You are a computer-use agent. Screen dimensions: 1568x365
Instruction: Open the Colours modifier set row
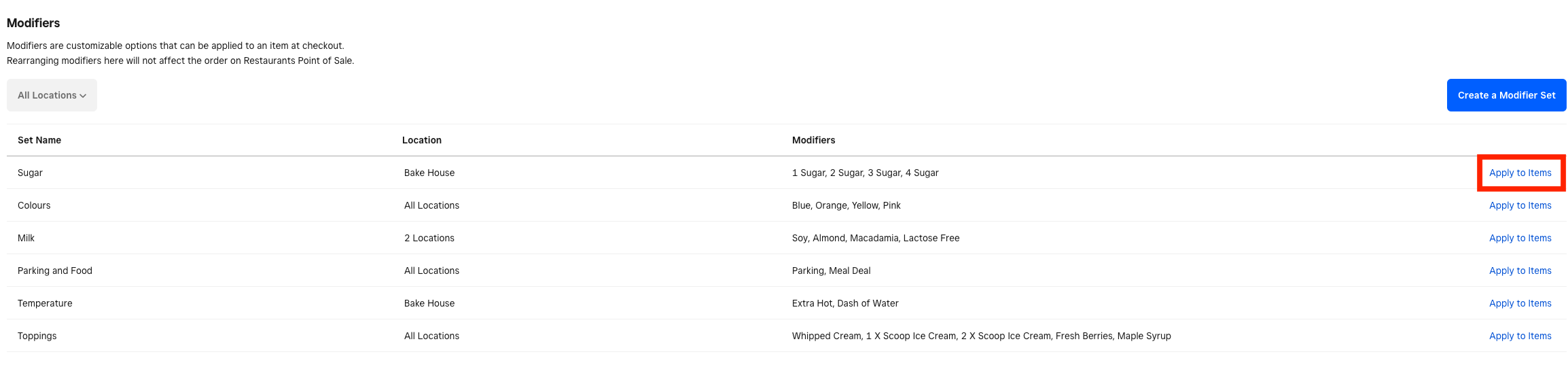[34, 205]
